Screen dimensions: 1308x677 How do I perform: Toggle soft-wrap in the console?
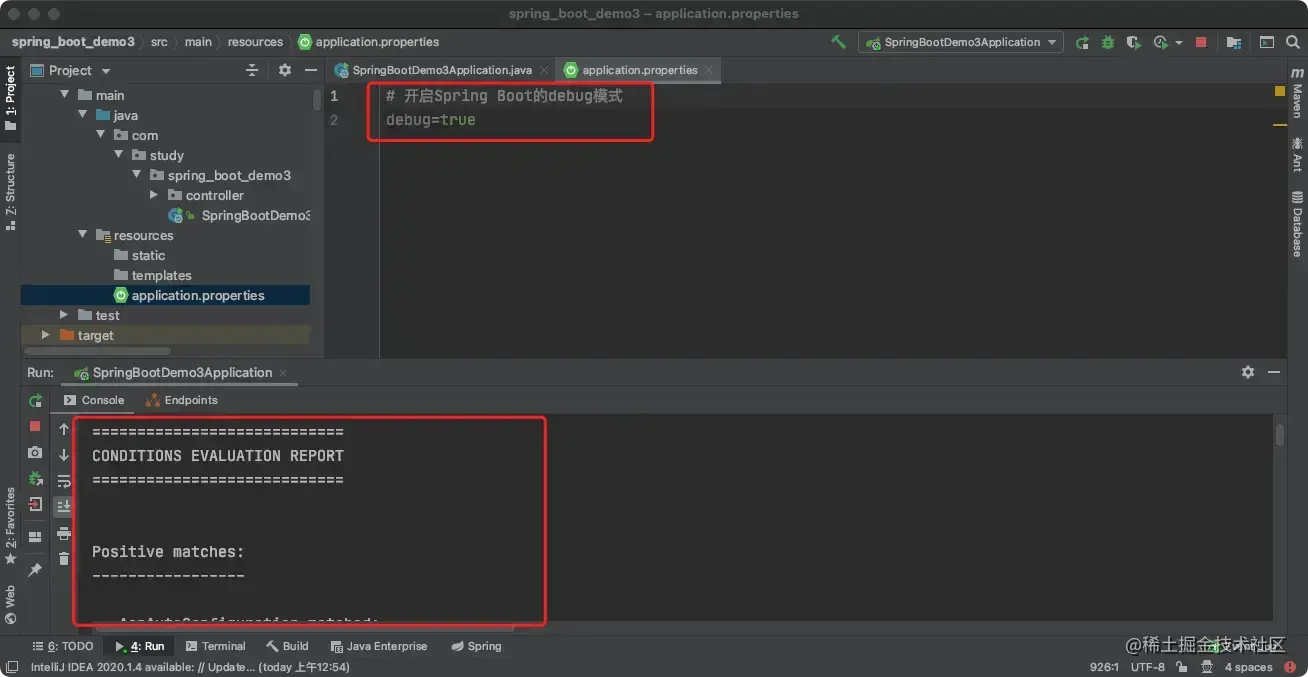(x=64, y=481)
